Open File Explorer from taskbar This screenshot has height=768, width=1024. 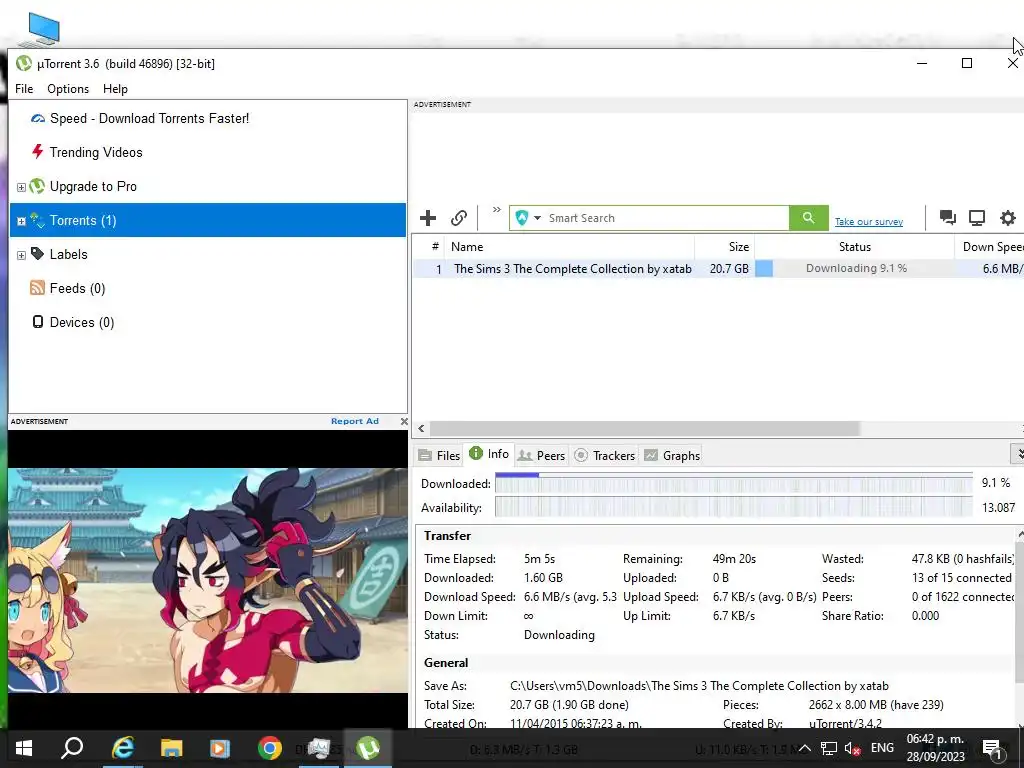(171, 748)
